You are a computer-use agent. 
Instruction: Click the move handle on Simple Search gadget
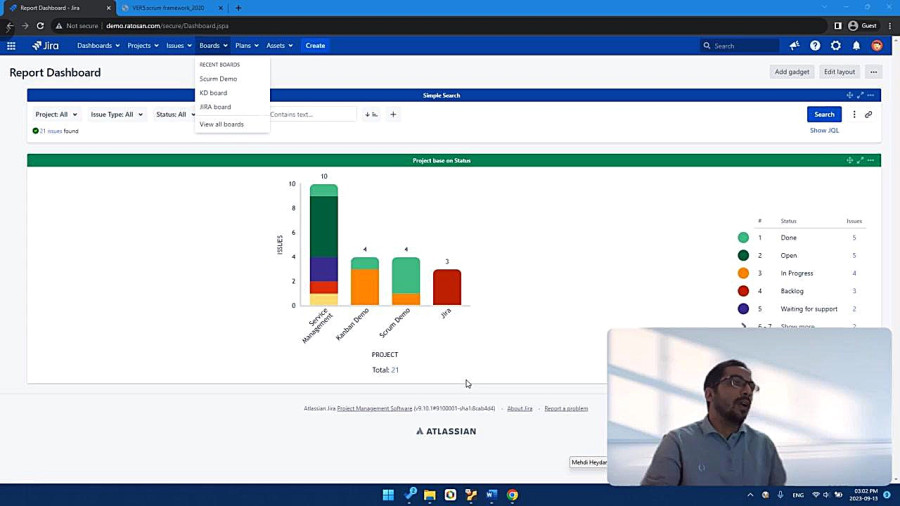(849, 95)
